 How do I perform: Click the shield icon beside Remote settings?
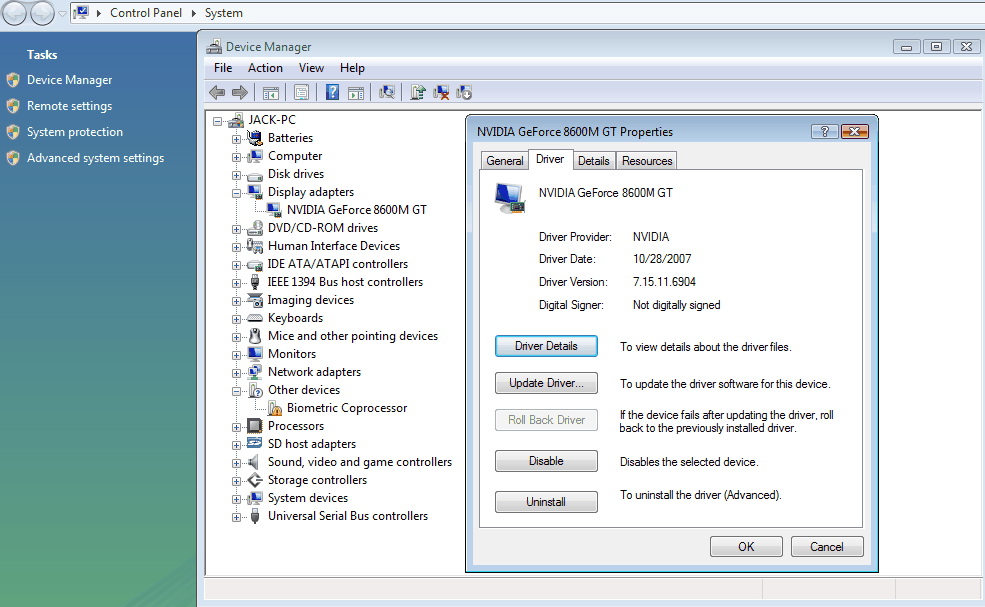(13, 106)
